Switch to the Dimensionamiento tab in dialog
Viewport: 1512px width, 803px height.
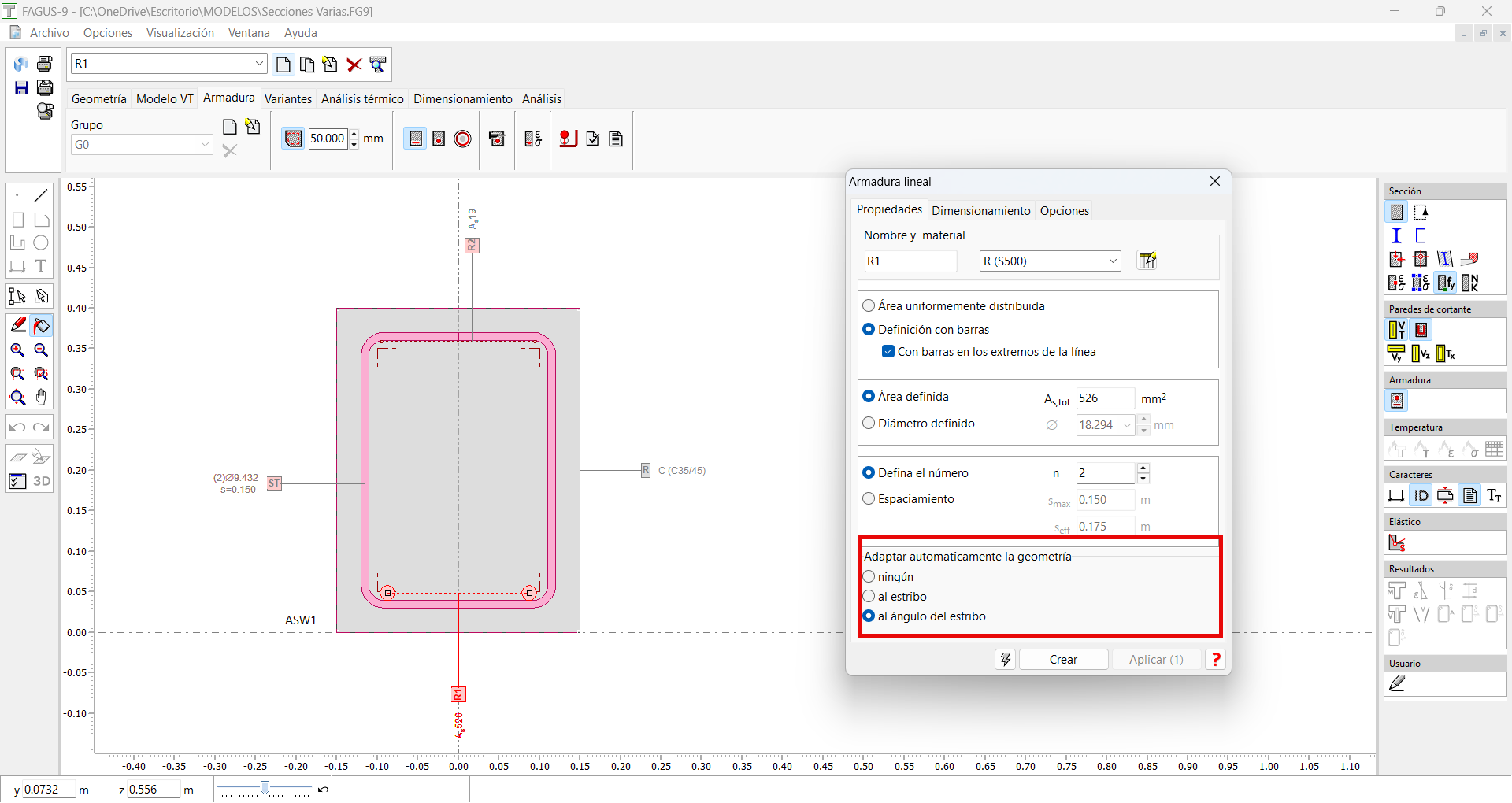pyautogui.click(x=980, y=211)
